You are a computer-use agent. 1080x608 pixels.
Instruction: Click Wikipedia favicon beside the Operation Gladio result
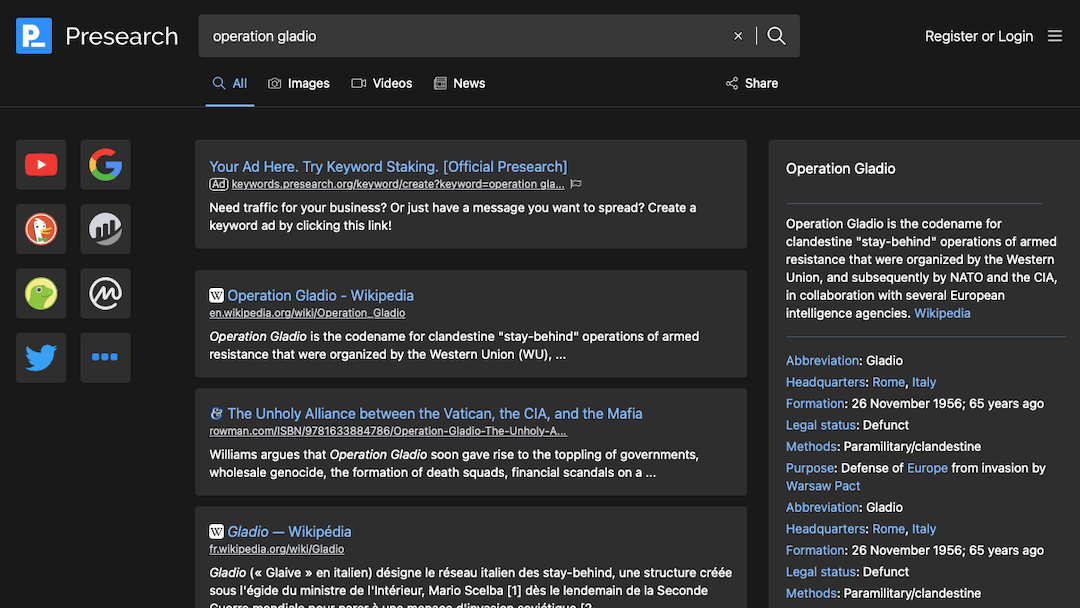pyautogui.click(x=216, y=295)
